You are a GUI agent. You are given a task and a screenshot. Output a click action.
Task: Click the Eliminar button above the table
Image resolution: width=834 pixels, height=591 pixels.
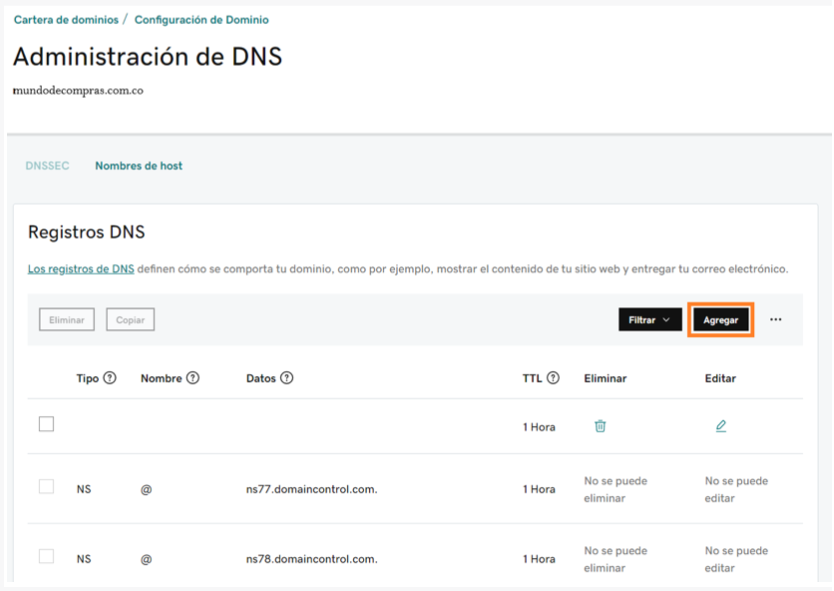point(66,320)
